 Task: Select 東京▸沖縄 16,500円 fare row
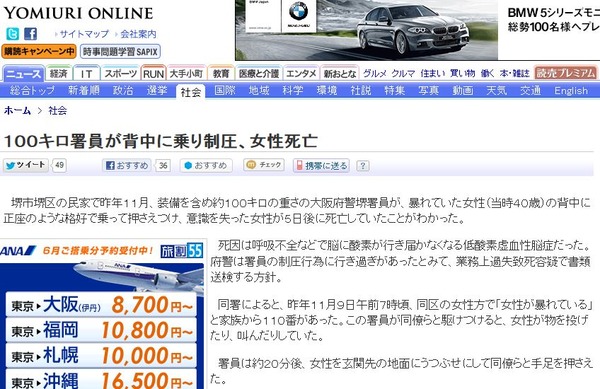(x=101, y=379)
